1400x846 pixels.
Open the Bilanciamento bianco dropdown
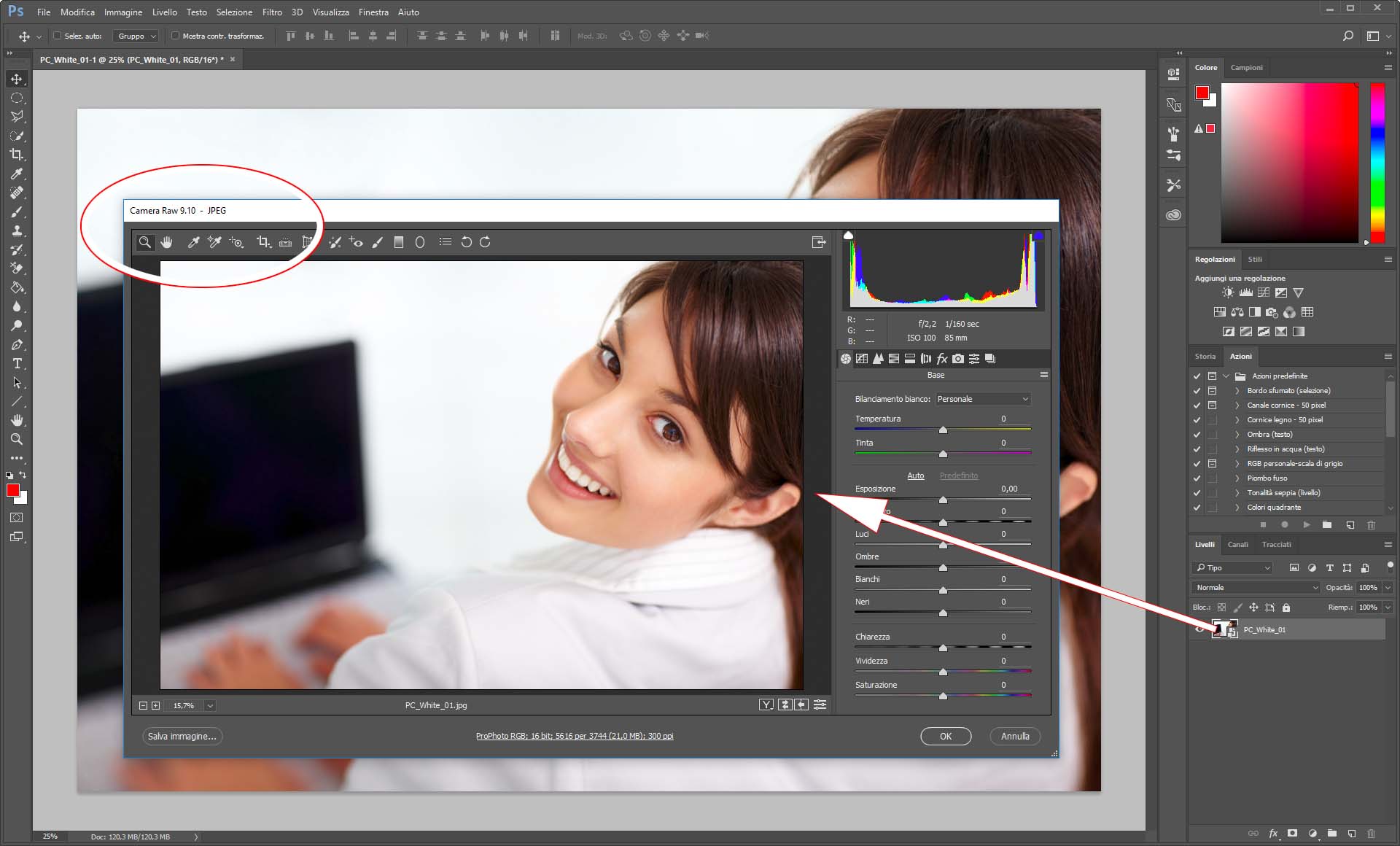[983, 399]
